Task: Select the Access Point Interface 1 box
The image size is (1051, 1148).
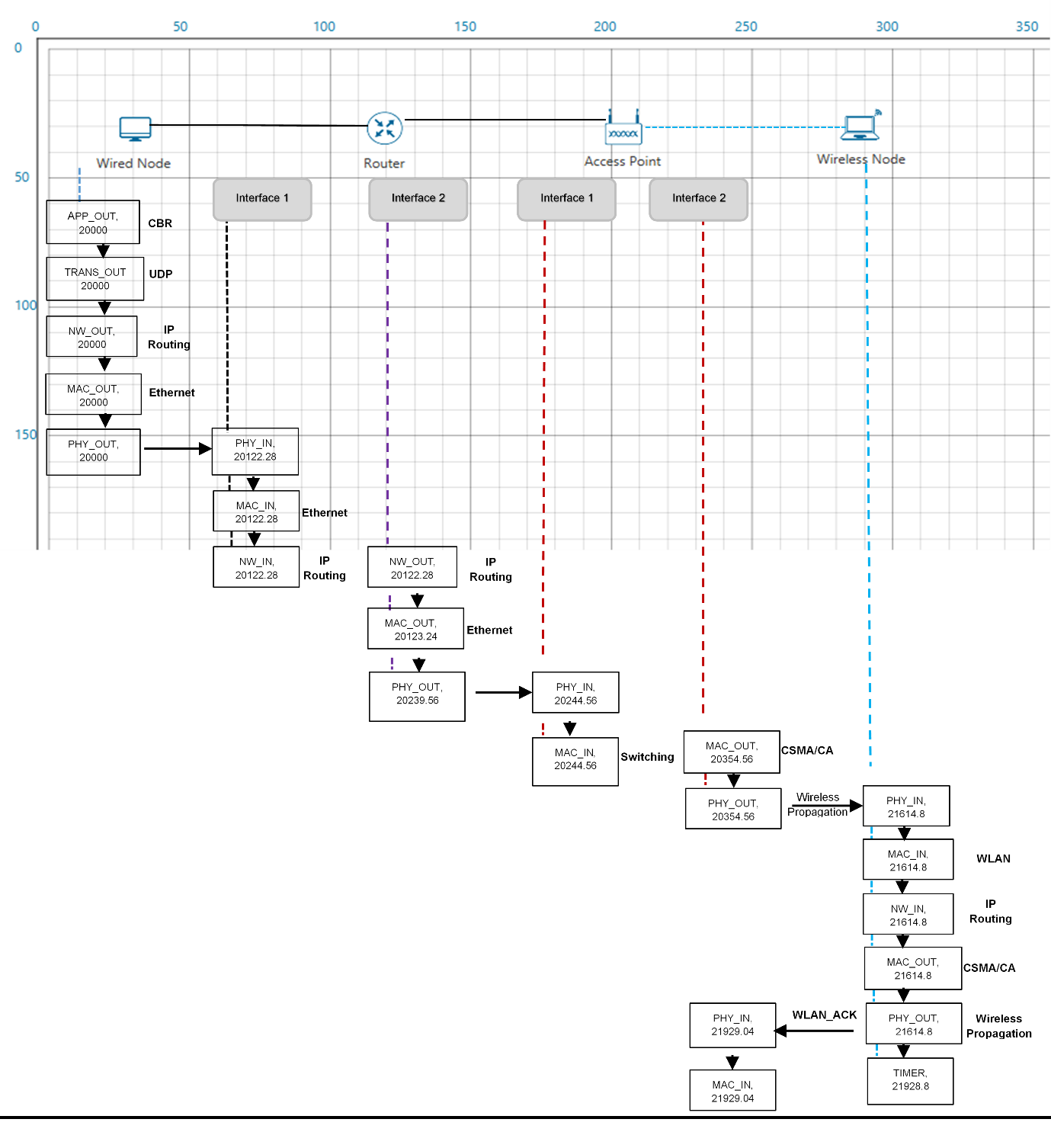Action: point(566,199)
